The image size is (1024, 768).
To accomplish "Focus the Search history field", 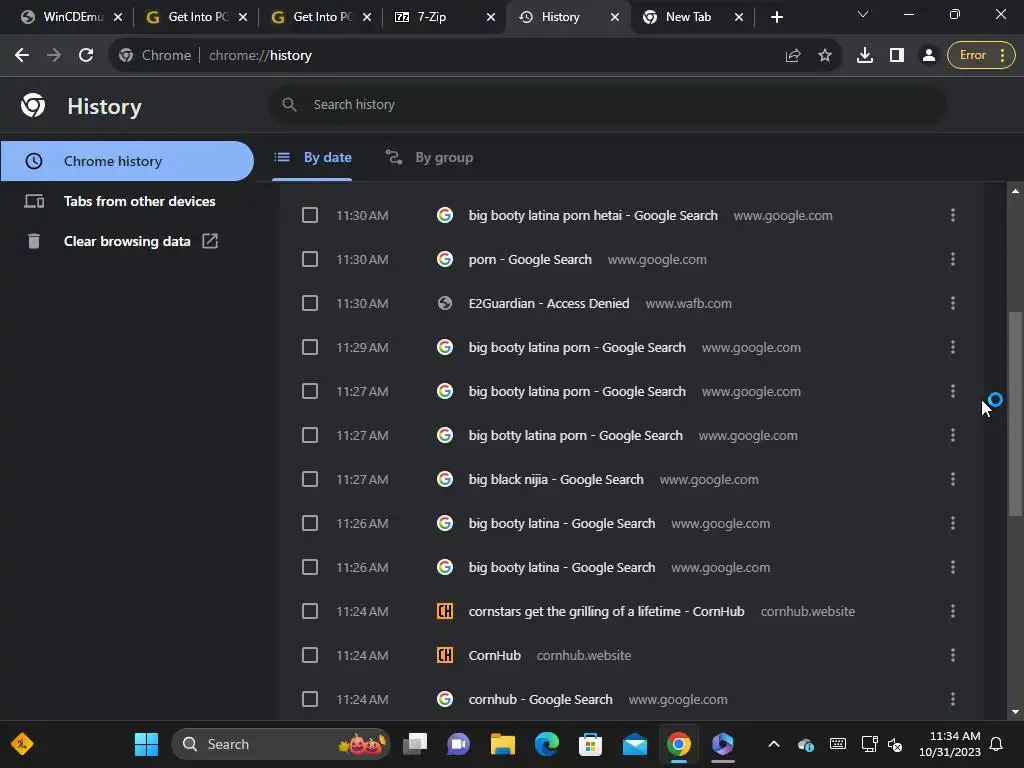I will point(607,104).
